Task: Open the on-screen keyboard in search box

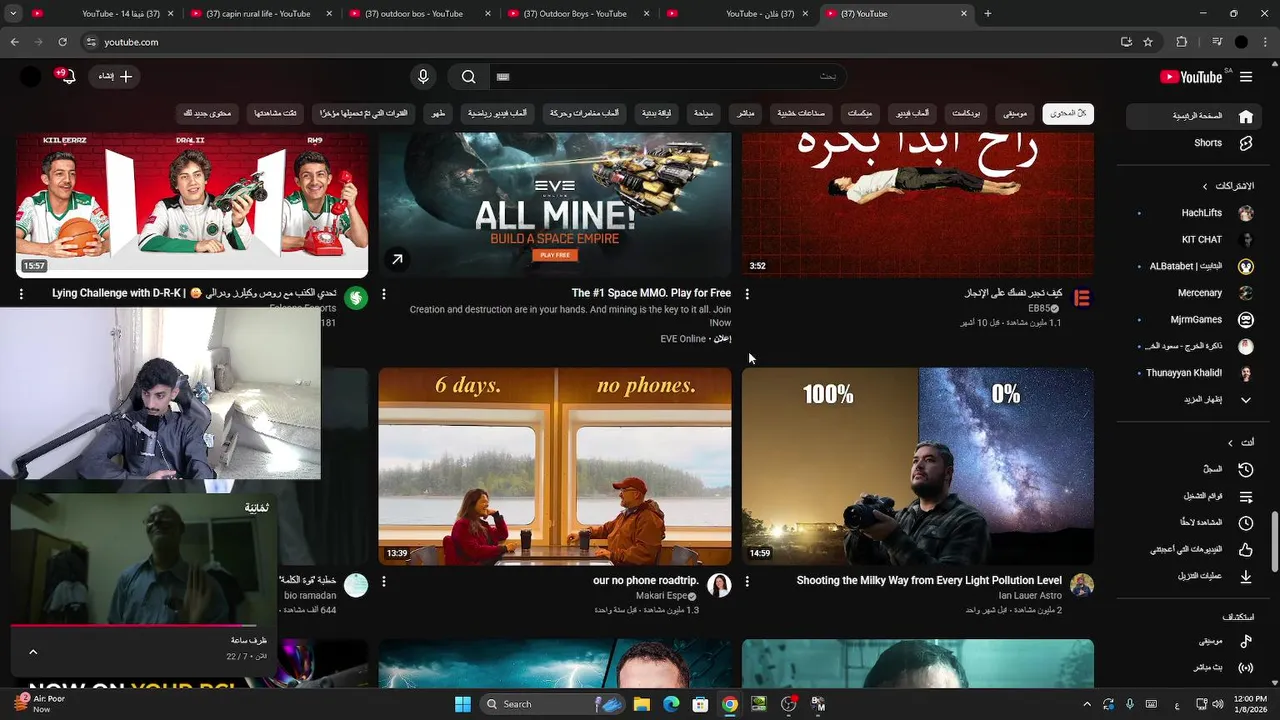Action: click(x=503, y=77)
